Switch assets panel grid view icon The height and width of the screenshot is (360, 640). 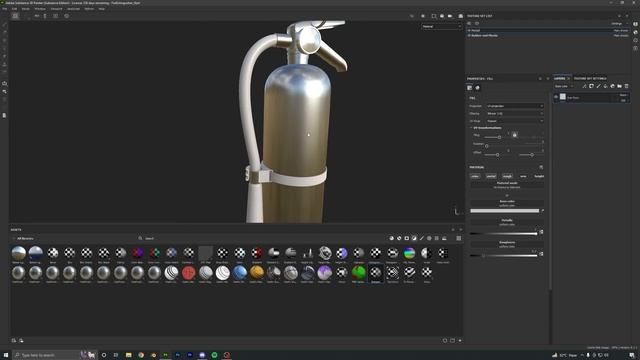459,238
